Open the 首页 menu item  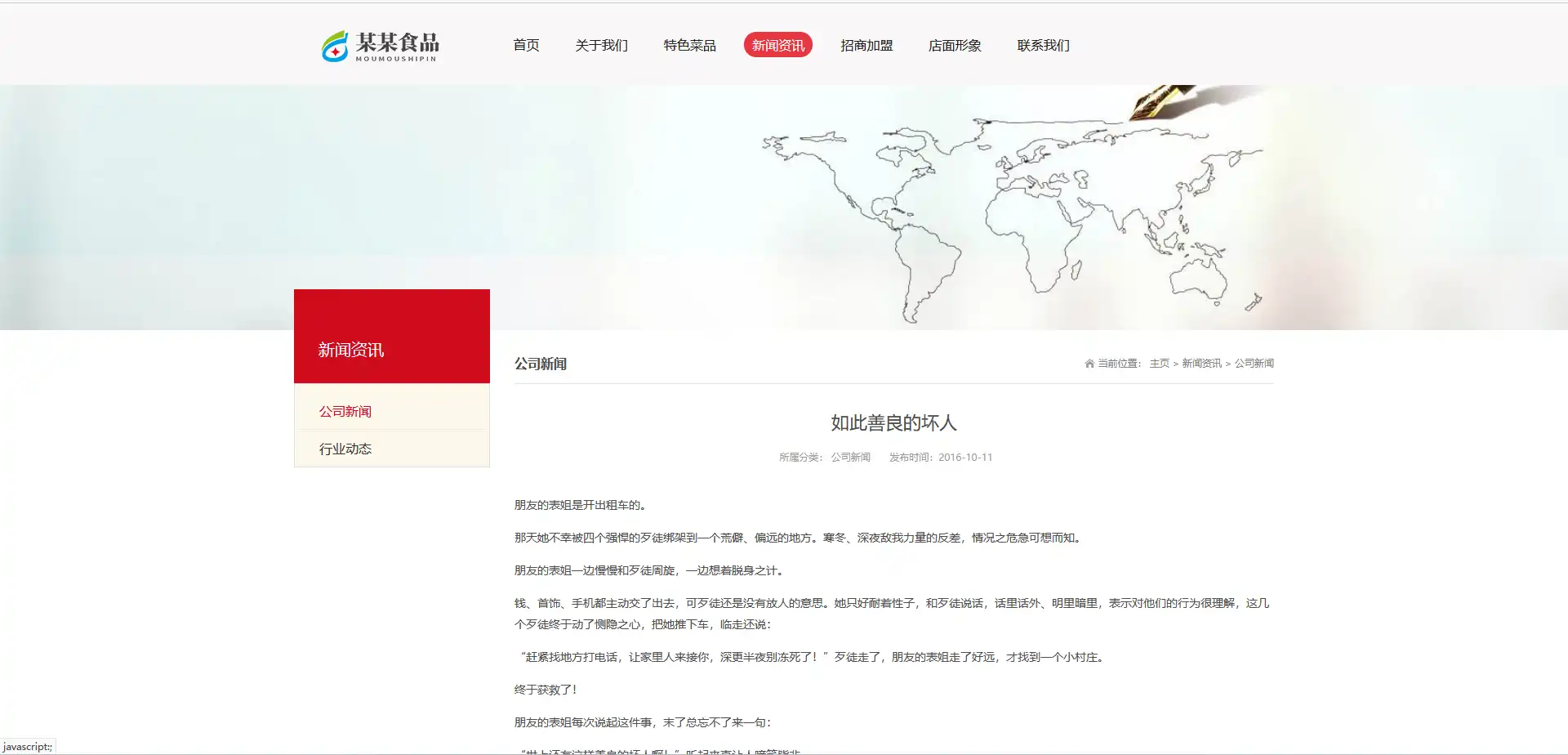click(526, 45)
